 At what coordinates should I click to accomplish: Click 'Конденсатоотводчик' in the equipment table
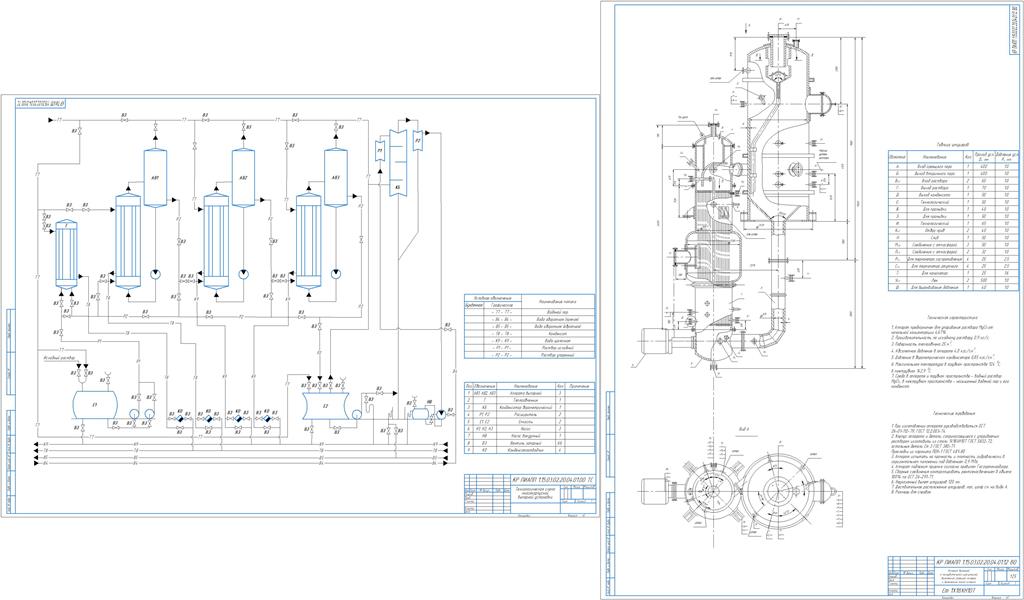524,450
